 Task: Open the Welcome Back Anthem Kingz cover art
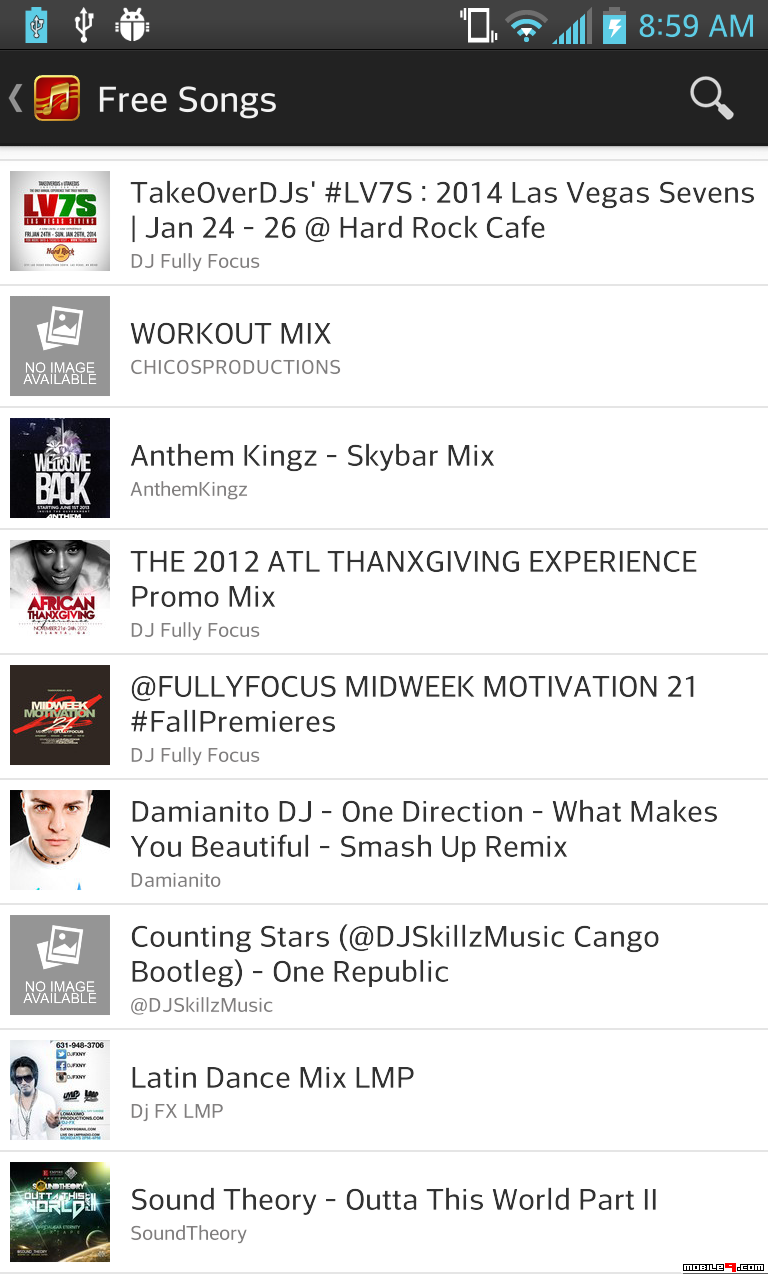tap(60, 468)
